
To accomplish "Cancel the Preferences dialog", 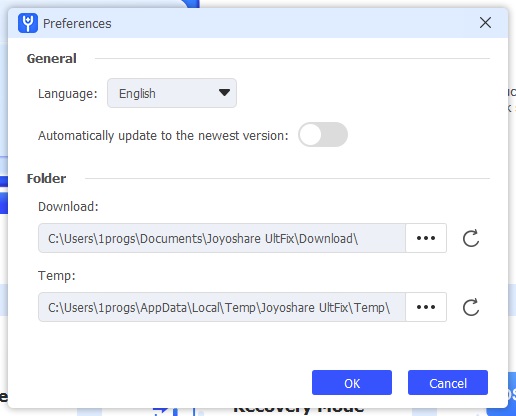I will point(448,383).
